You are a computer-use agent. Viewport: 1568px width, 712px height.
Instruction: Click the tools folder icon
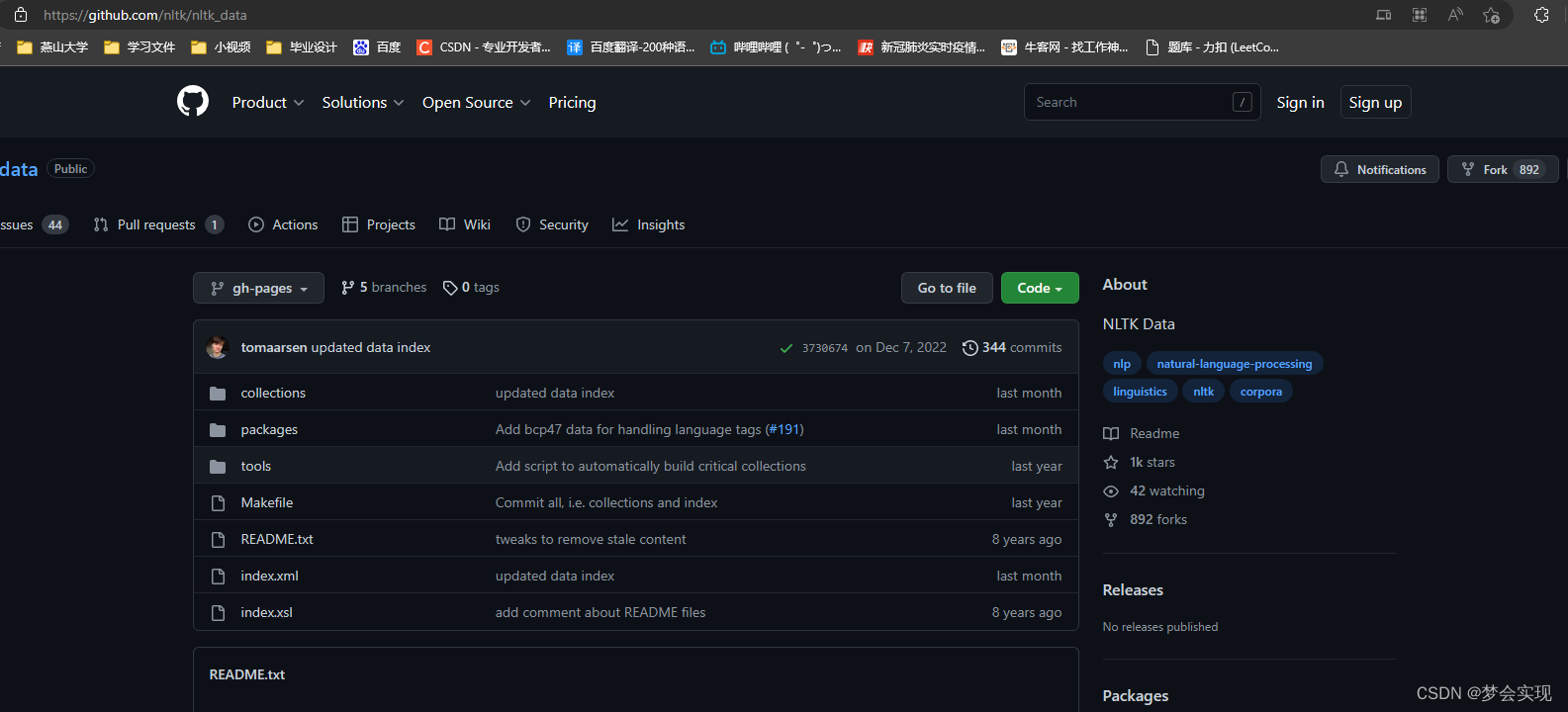tap(218, 467)
